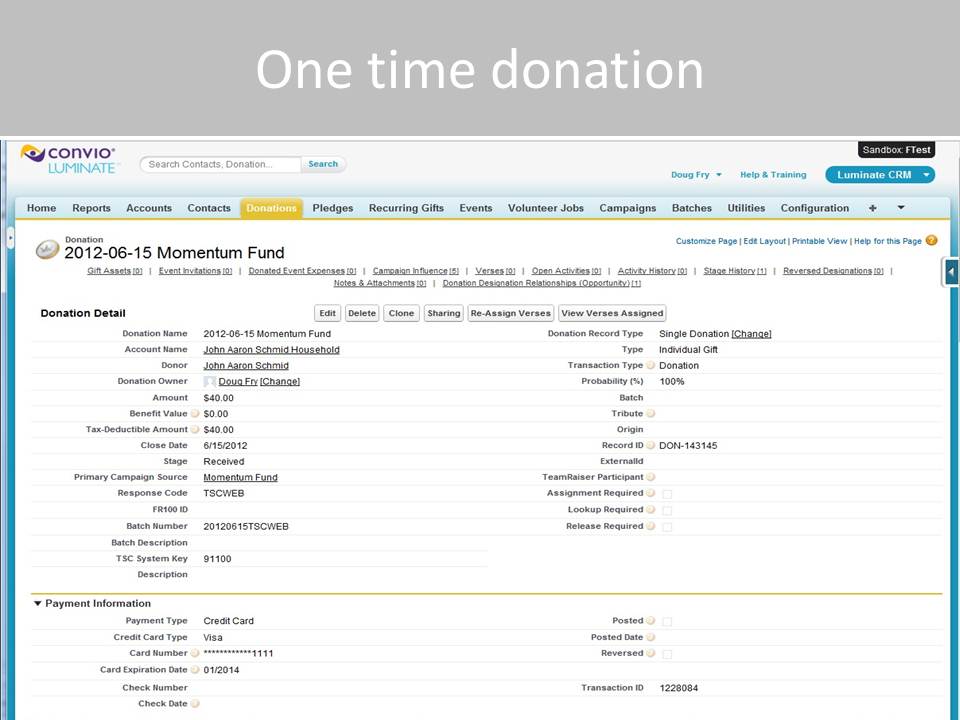Click the info icon next to Transaction Type
960x720 pixels.
(651, 366)
